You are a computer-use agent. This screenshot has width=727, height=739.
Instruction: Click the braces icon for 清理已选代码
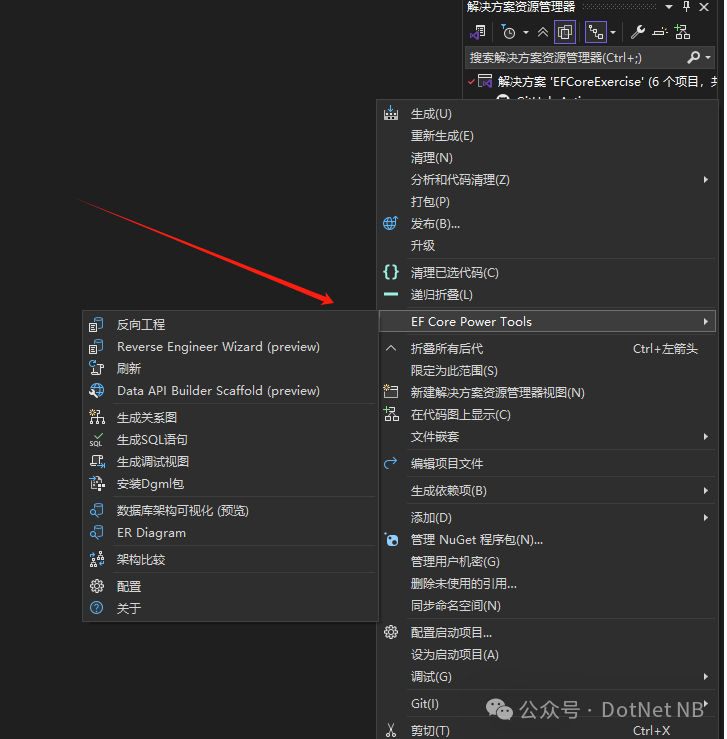pos(391,272)
